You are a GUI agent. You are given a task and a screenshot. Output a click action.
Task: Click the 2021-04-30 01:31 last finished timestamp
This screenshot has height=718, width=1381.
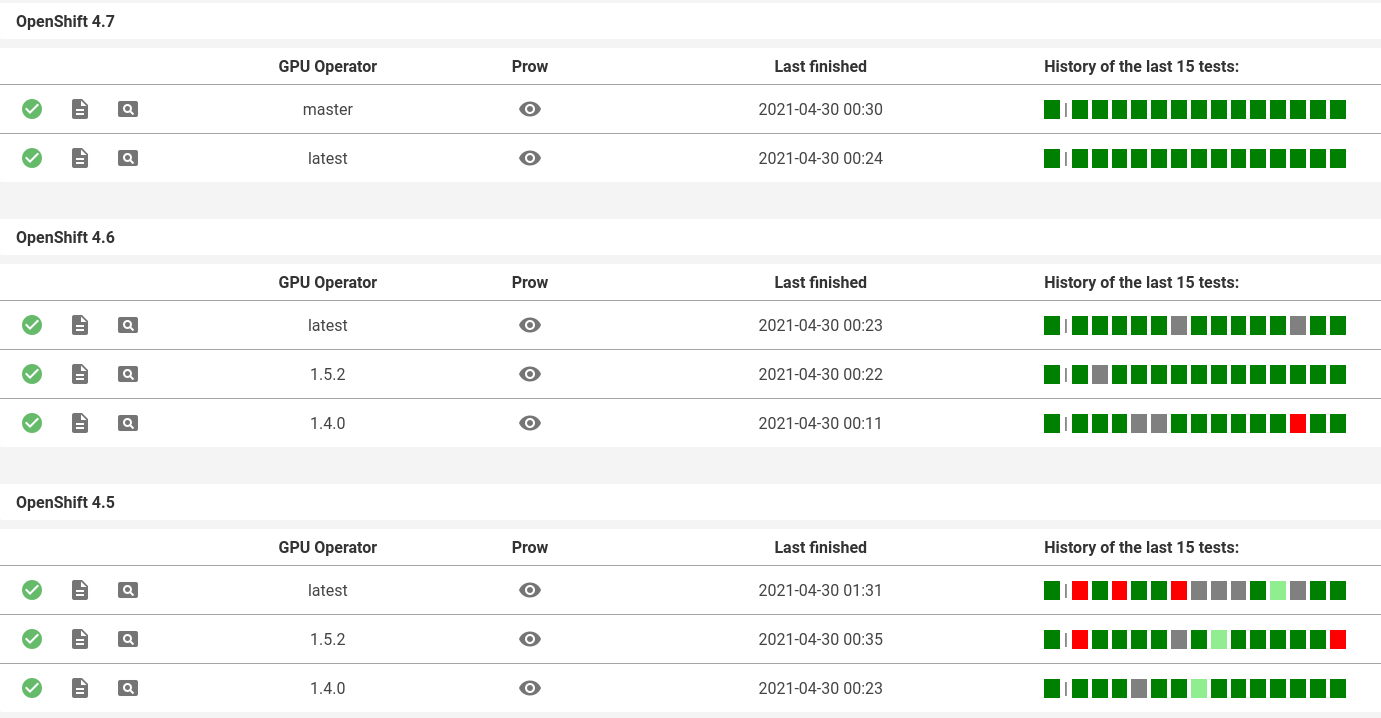[x=820, y=590]
